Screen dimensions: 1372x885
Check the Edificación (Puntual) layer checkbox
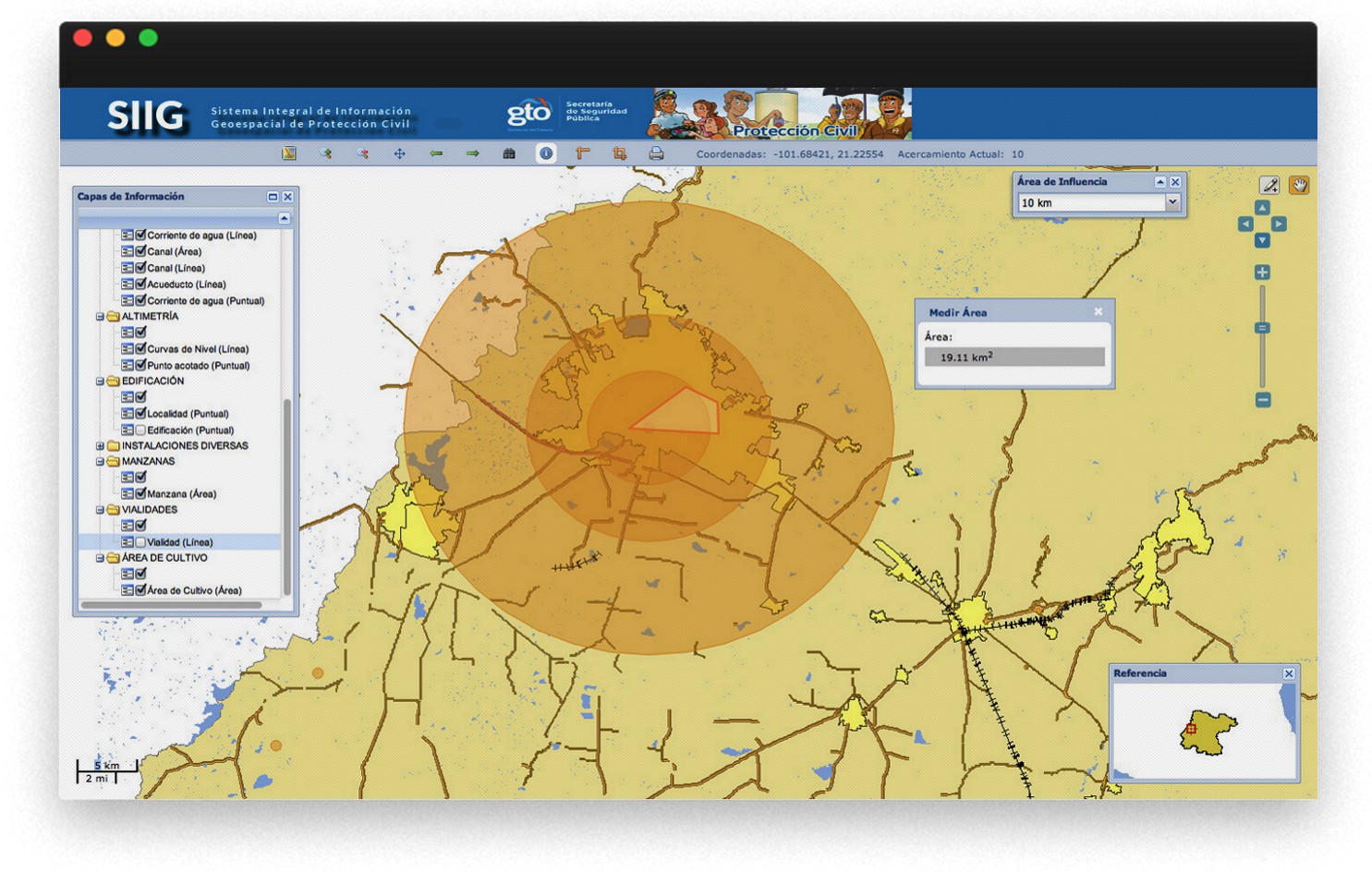[x=140, y=430]
